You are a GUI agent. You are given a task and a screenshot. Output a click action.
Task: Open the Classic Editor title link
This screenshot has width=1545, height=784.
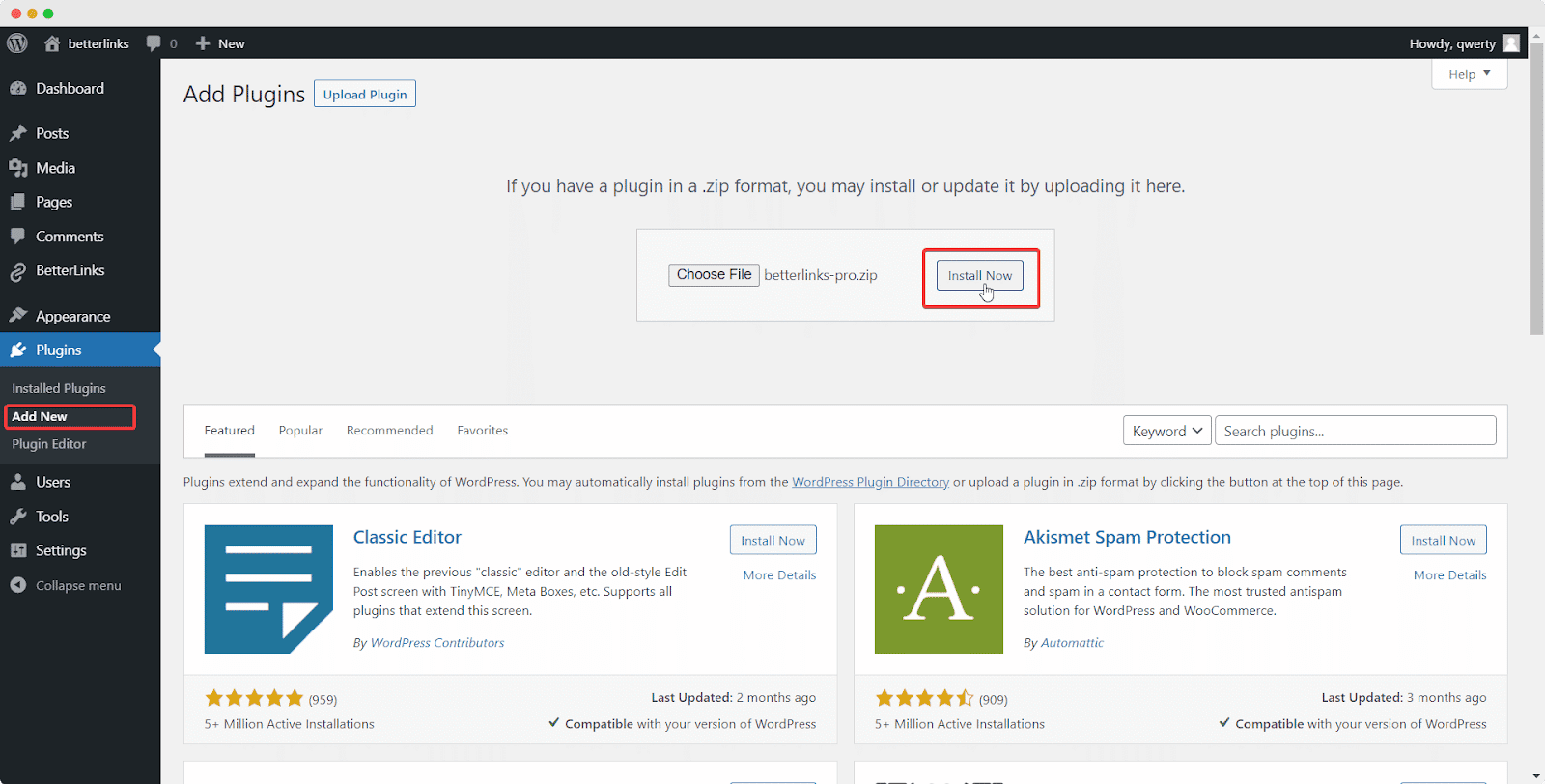point(407,537)
